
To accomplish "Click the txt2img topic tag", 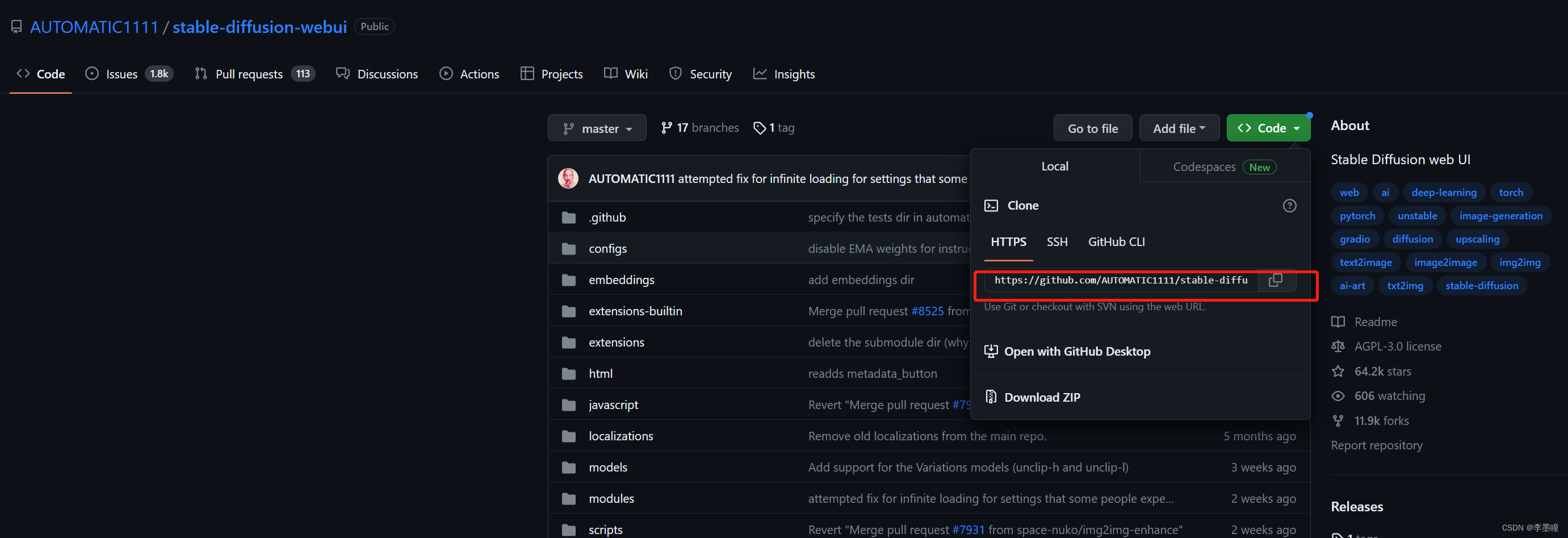I will [x=1405, y=286].
